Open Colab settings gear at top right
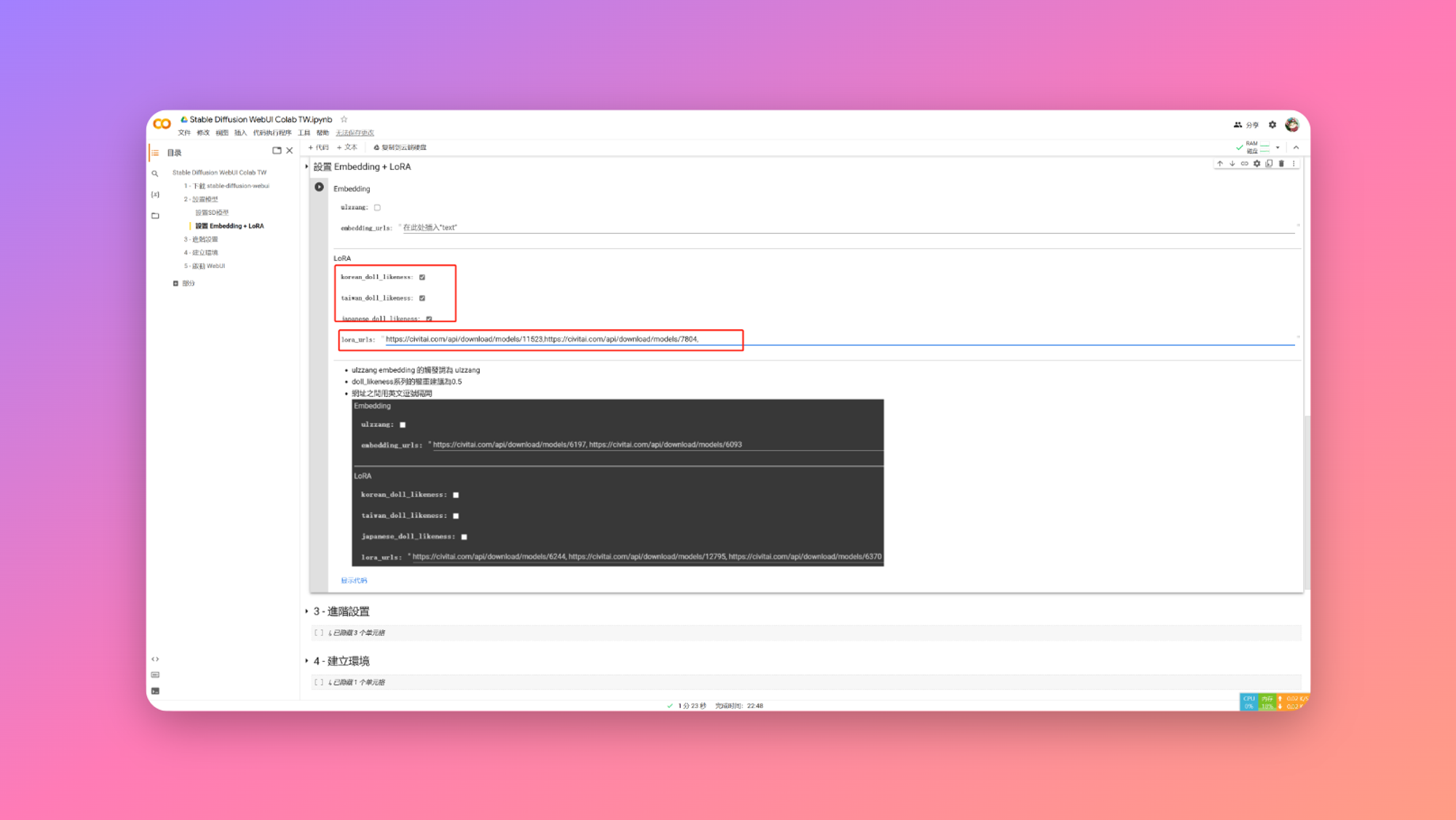The height and width of the screenshot is (820, 1456). pos(1273,125)
